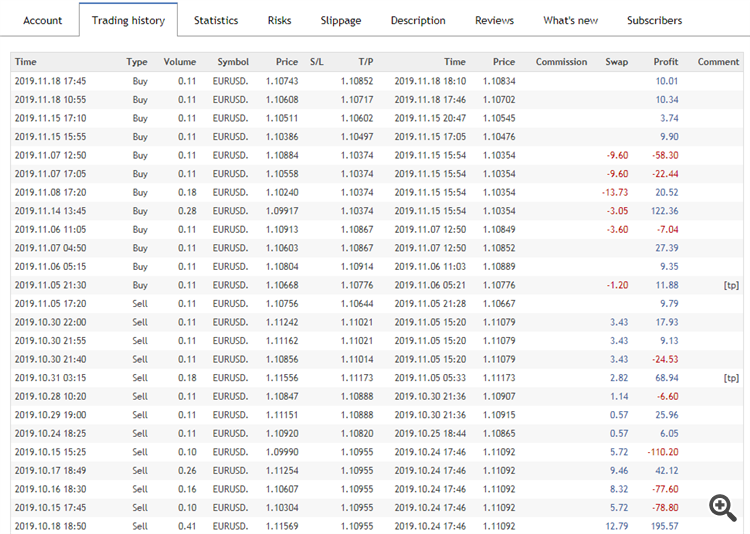The width and height of the screenshot is (750, 534).
Task: Click the S/L column header
Action: click(317, 62)
